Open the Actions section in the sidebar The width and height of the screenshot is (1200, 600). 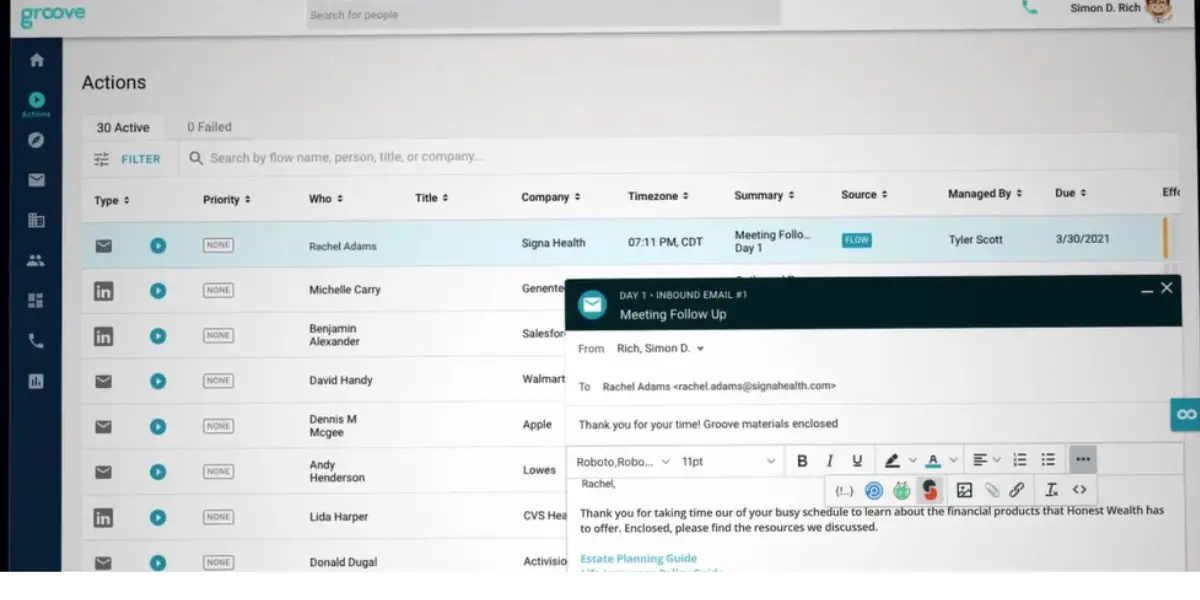[x=37, y=104]
